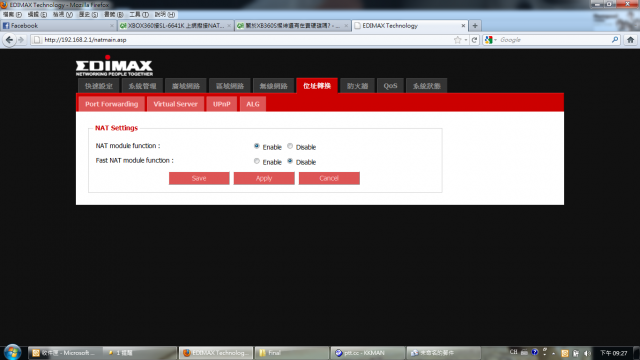Click the Apply button

click(264, 178)
